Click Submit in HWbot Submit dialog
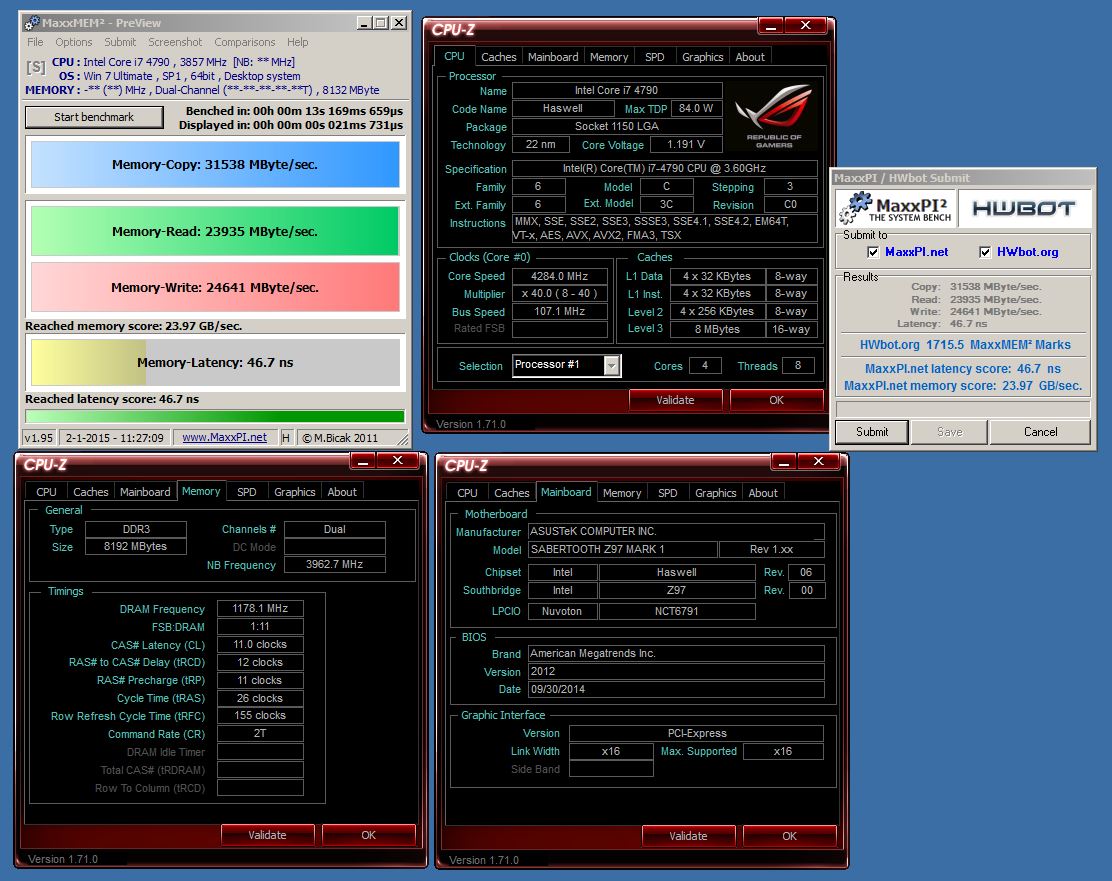 pos(872,432)
